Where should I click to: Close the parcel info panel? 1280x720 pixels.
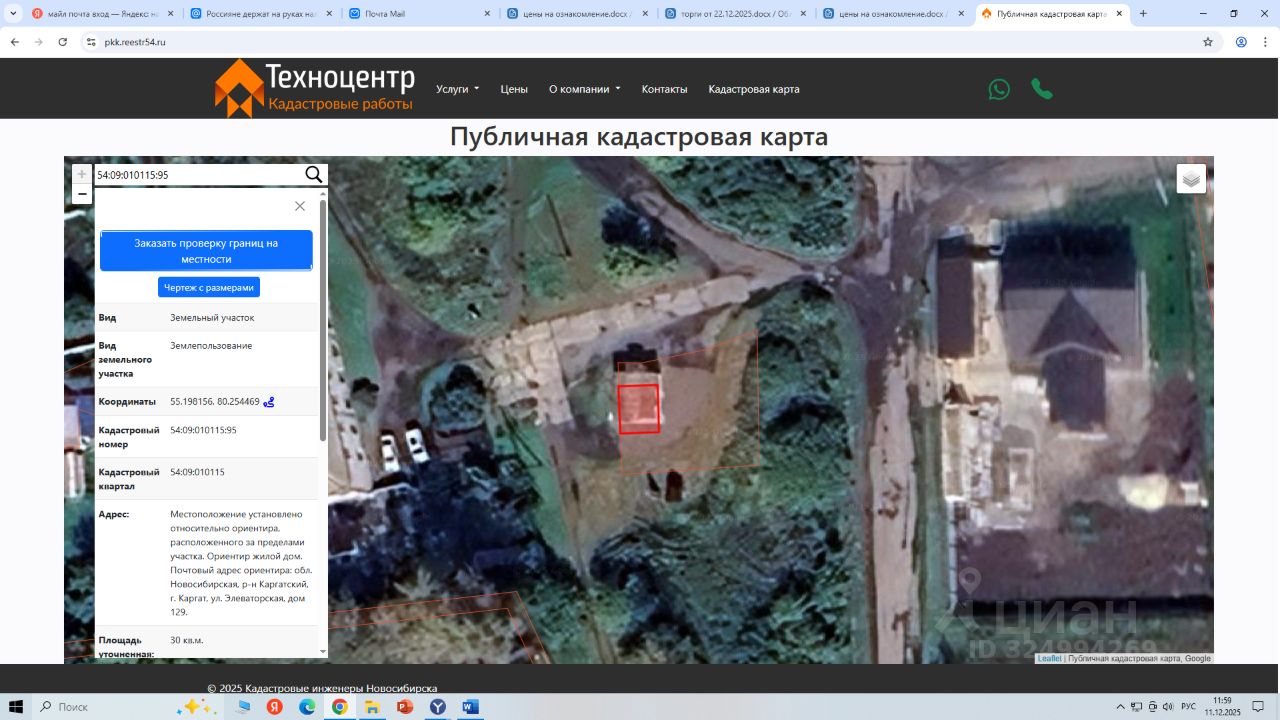(x=300, y=206)
